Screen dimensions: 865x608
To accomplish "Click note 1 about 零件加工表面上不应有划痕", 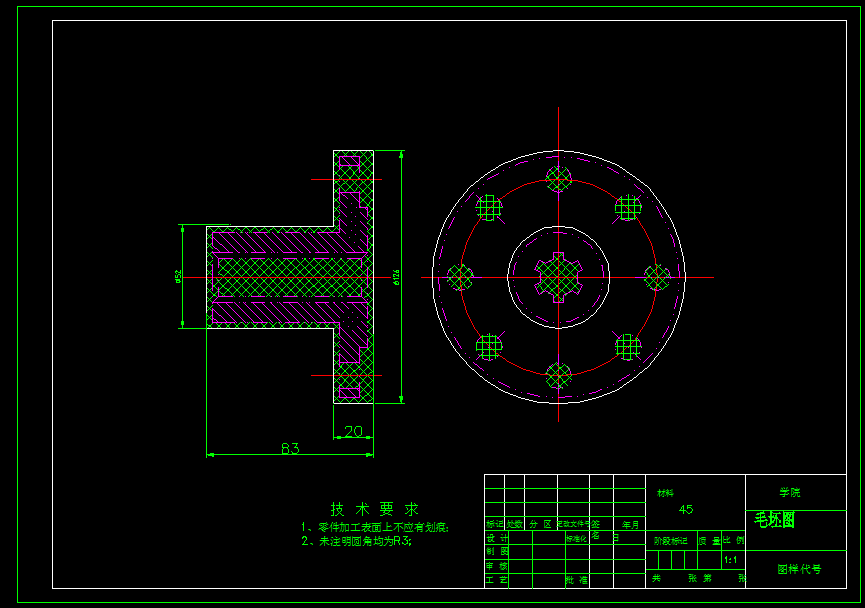I will [375, 528].
